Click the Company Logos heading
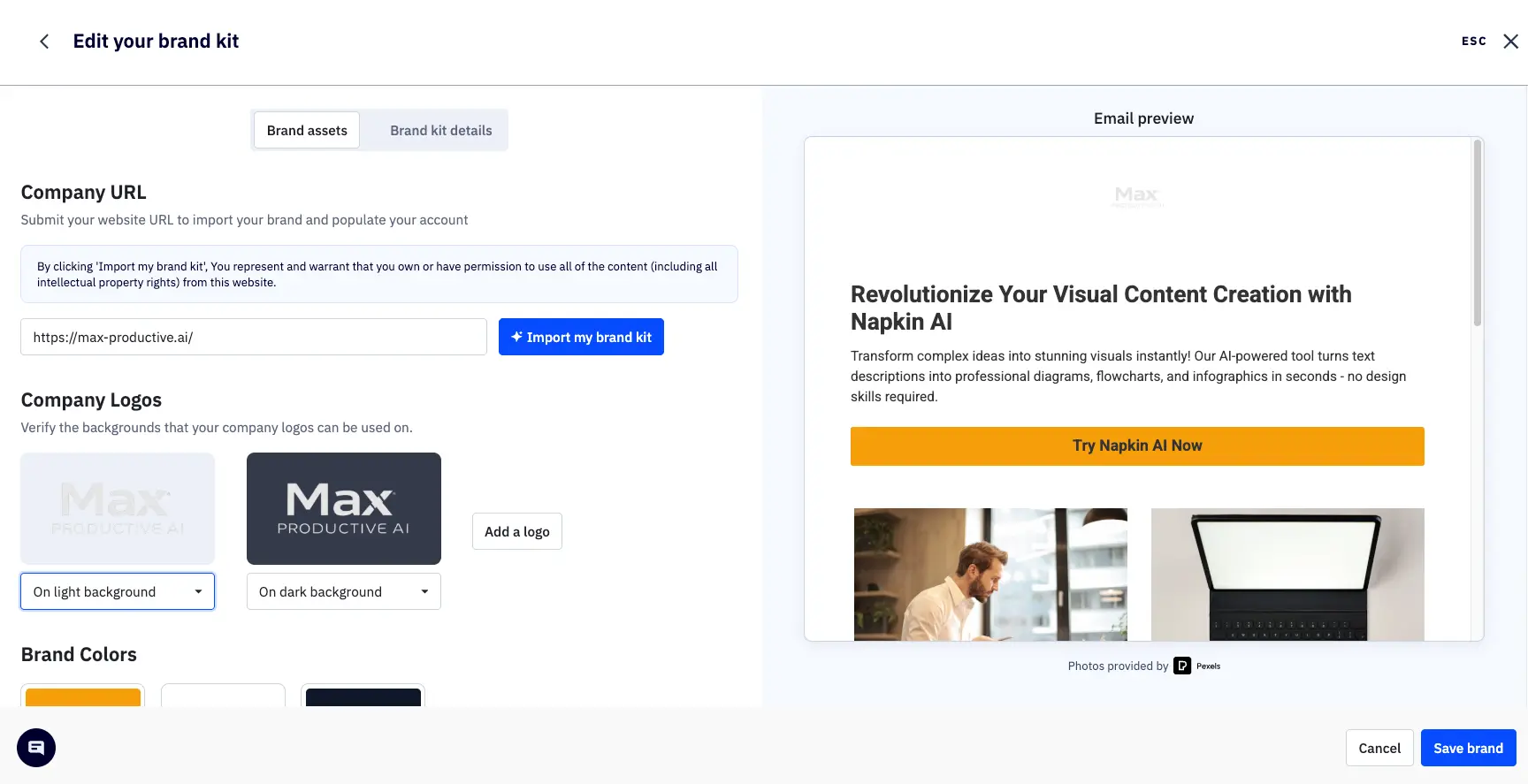The width and height of the screenshot is (1528, 784). [91, 400]
